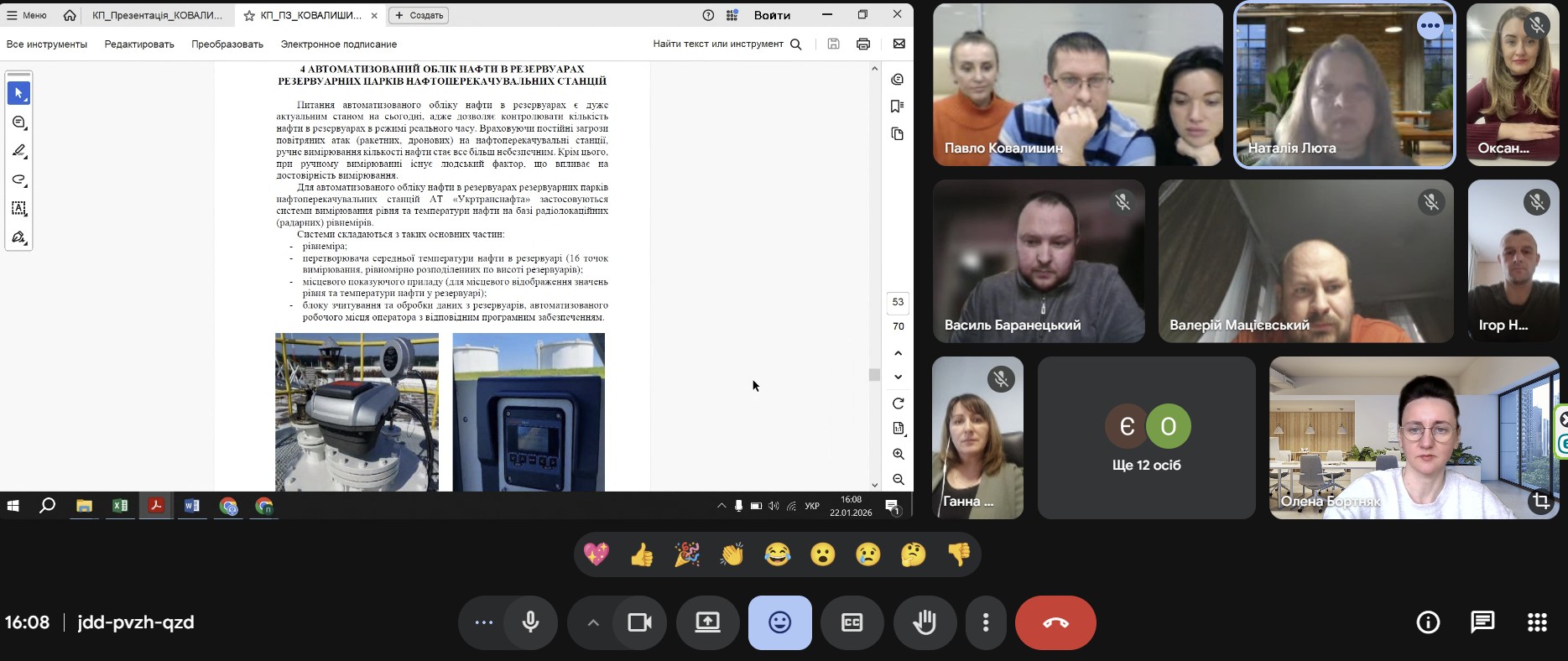Screen dimensions: 1568x661
Task: Switch to the КП_Презентація_КОВАЛИ tab
Action: [x=157, y=15]
